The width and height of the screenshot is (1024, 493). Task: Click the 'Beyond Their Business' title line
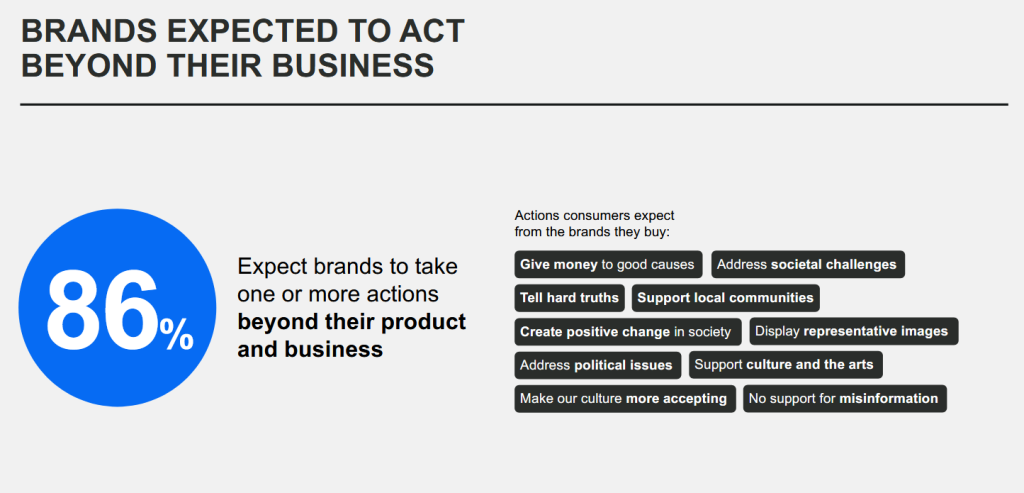228,66
